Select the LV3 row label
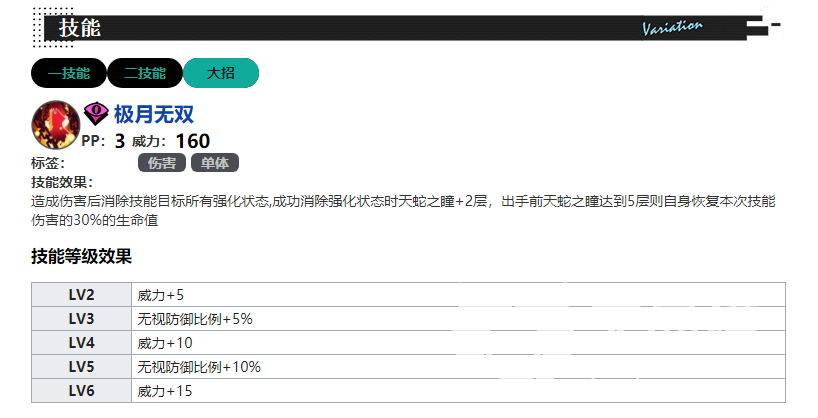This screenshot has height=418, width=818. (82, 319)
